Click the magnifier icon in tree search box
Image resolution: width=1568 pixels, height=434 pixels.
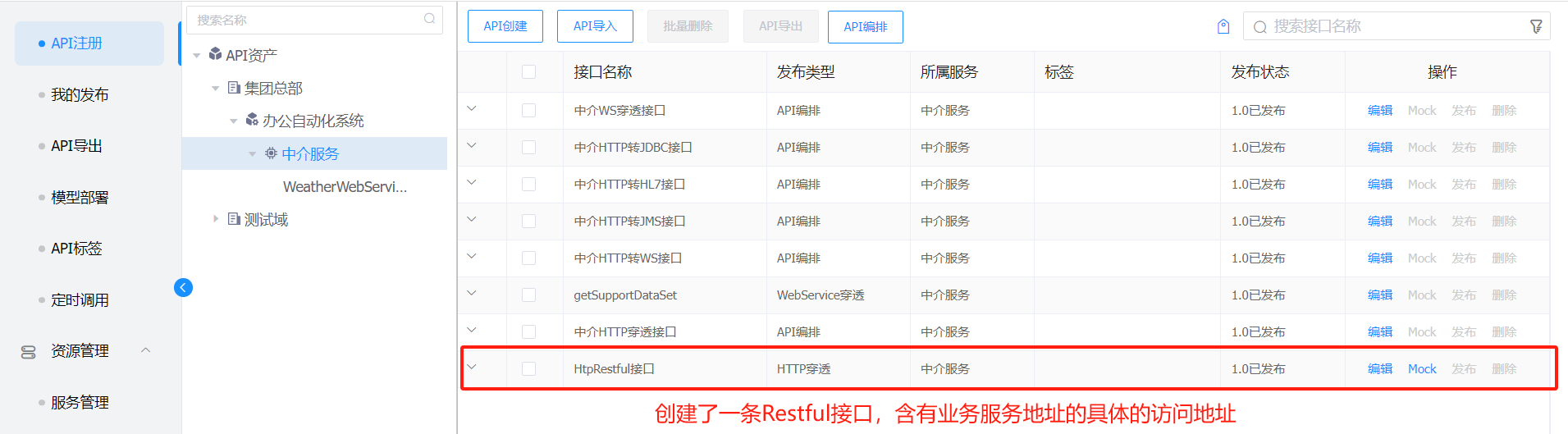click(x=429, y=19)
